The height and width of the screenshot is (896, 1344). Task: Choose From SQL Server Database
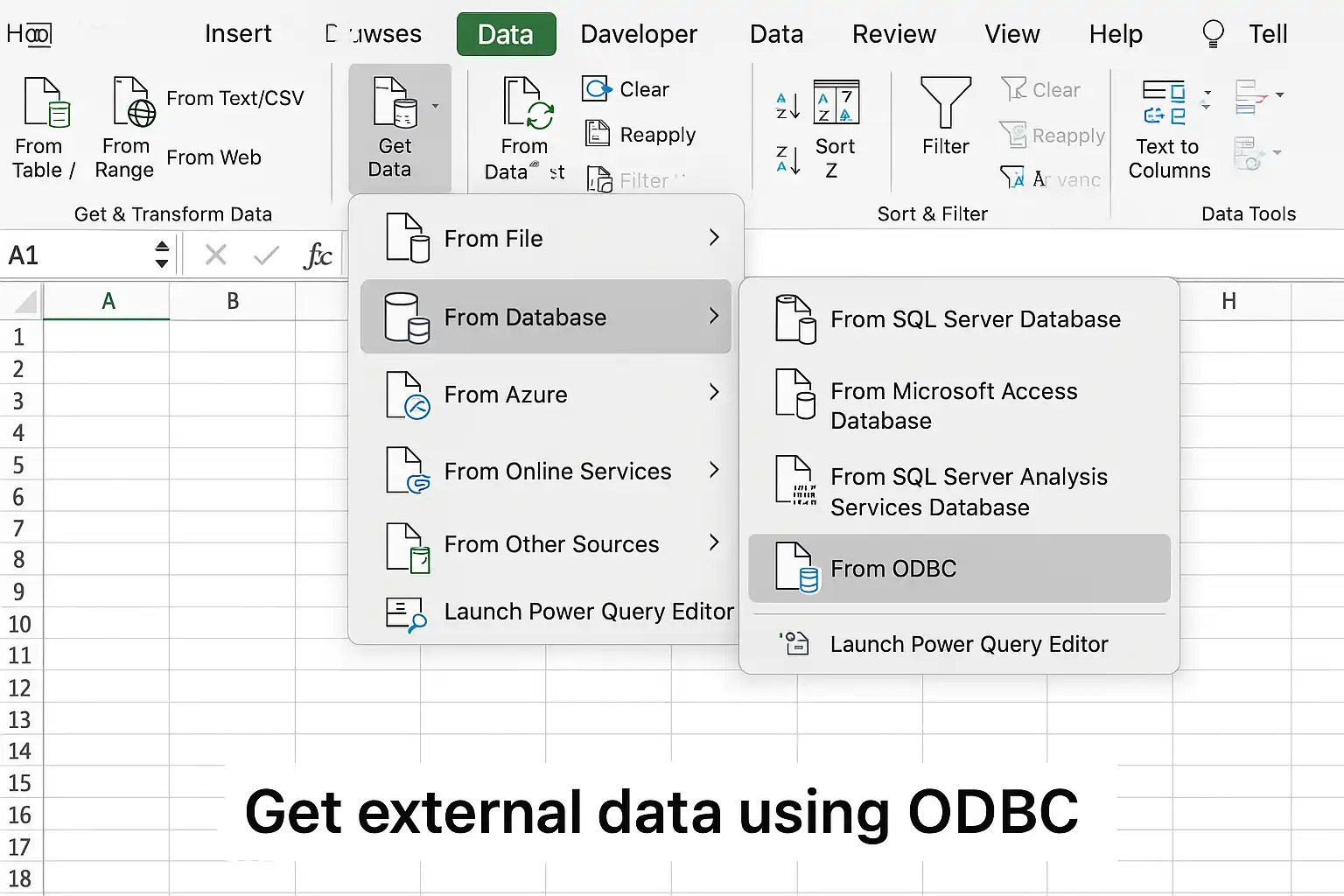coord(959,319)
